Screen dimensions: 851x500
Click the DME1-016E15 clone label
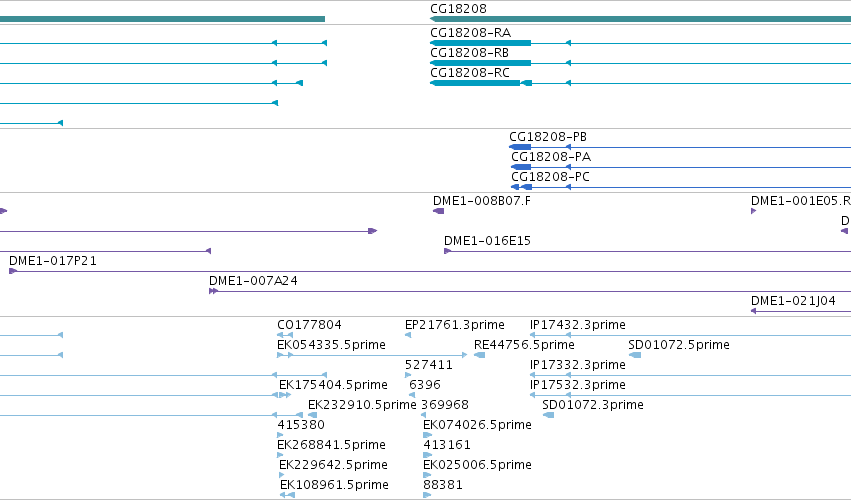[x=487, y=241]
